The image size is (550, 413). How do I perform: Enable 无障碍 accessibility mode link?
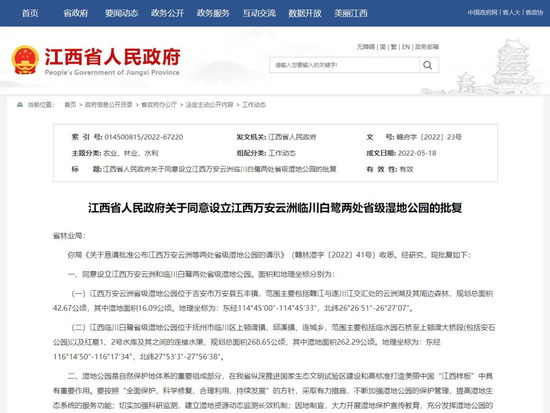coord(366,47)
